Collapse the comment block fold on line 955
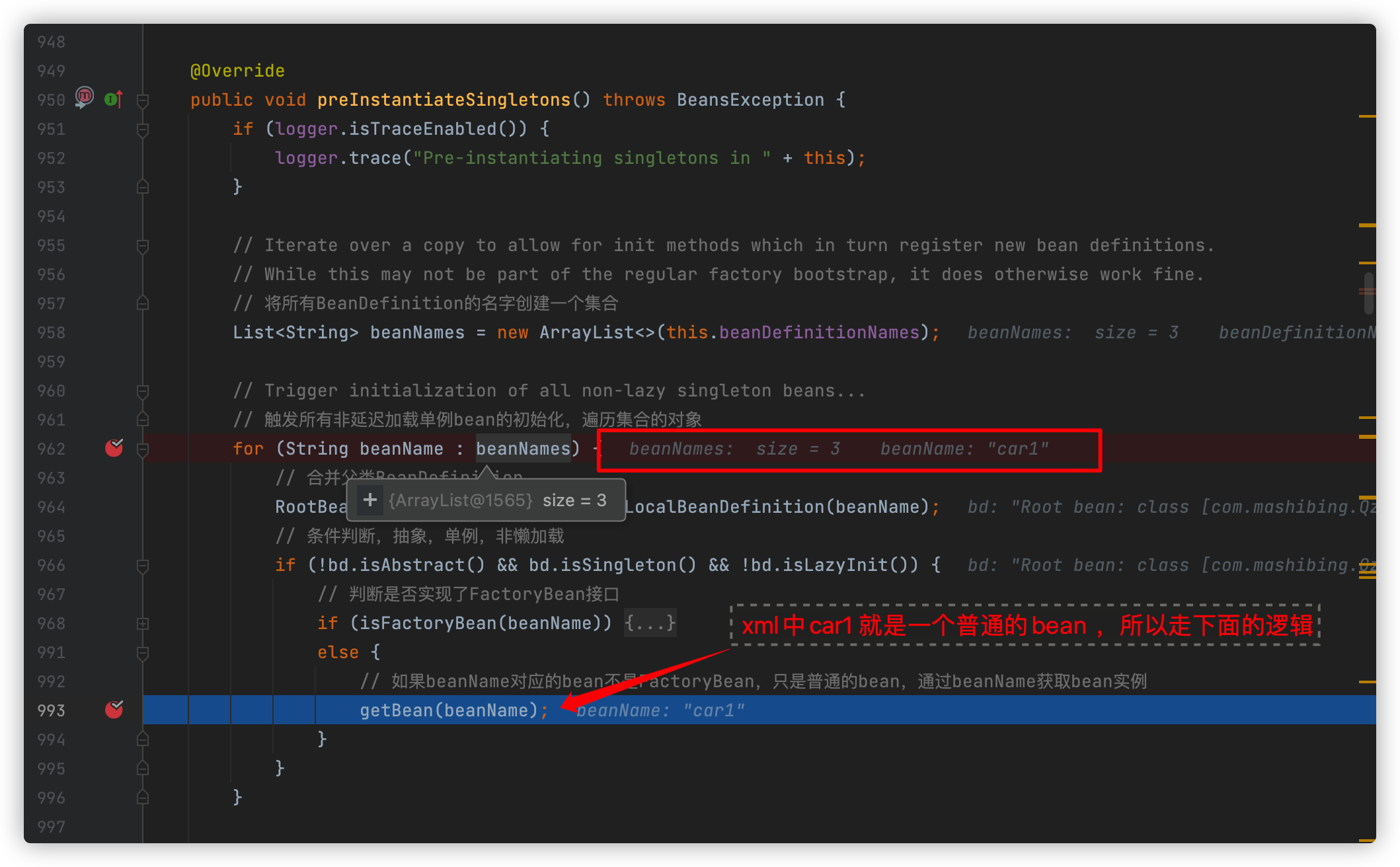 (x=142, y=245)
